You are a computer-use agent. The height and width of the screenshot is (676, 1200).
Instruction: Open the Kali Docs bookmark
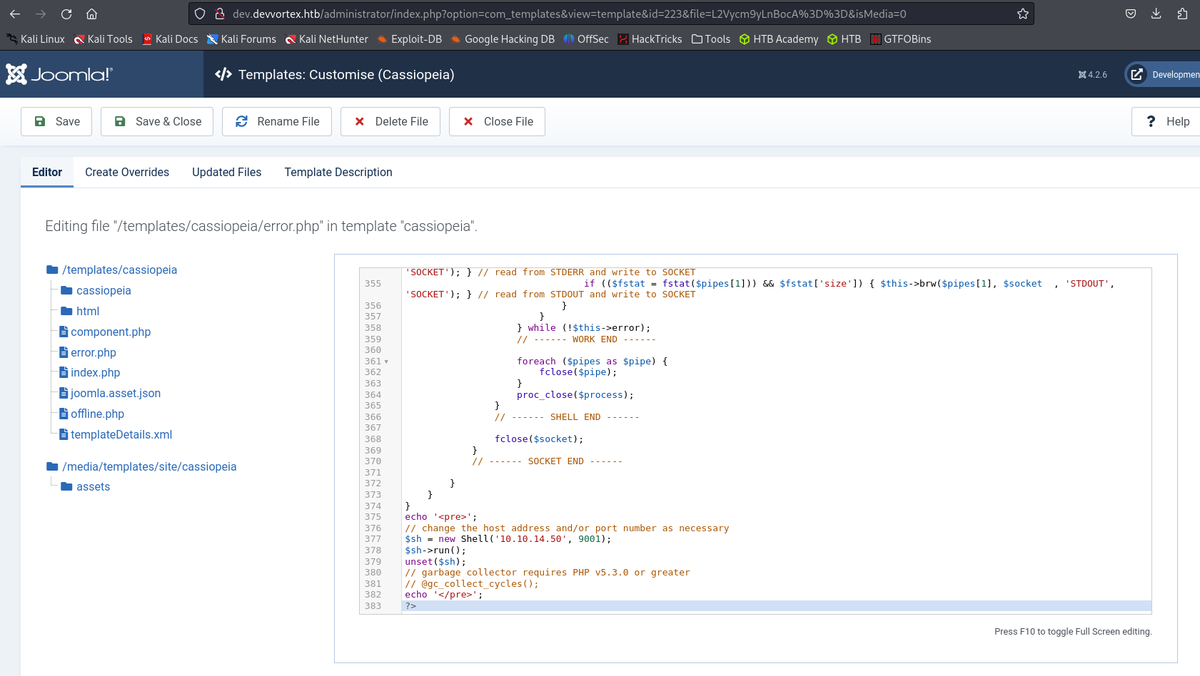[169, 39]
